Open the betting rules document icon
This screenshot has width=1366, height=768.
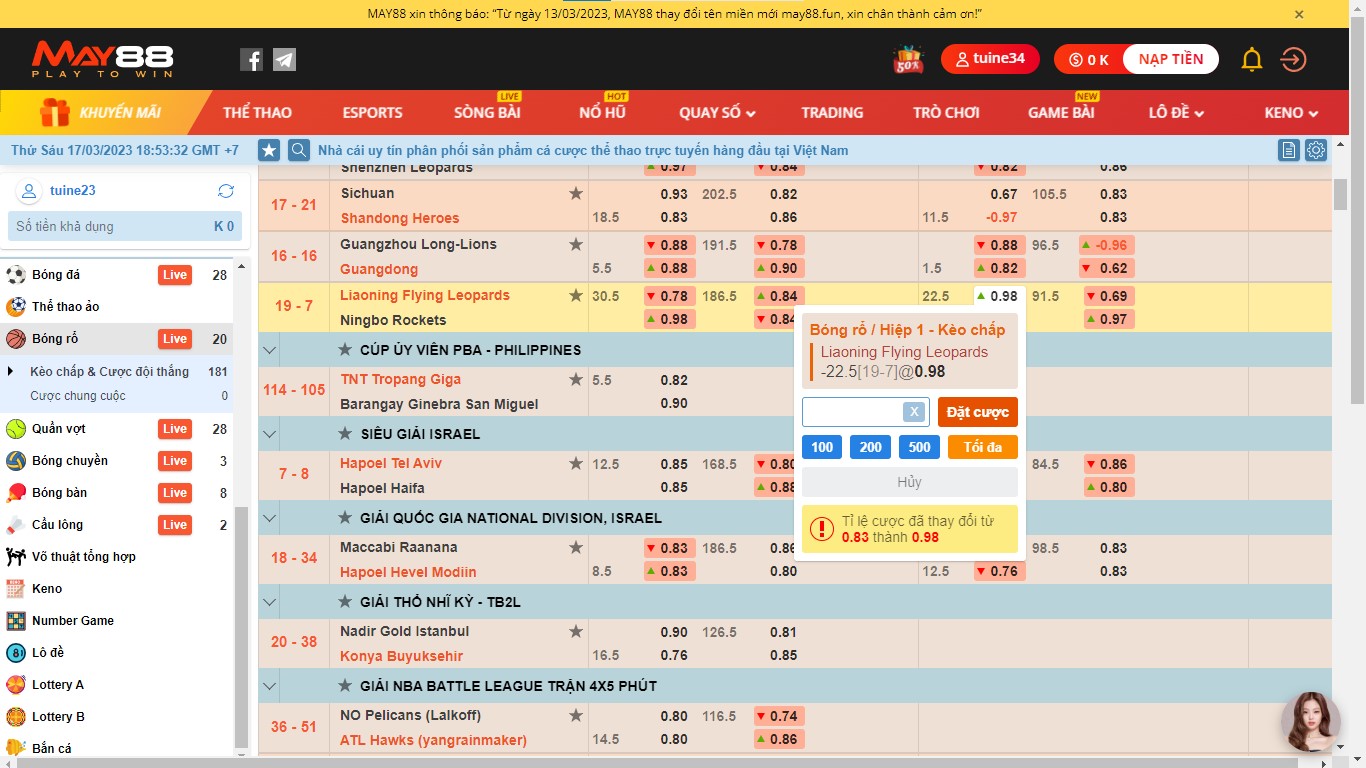tap(1289, 150)
